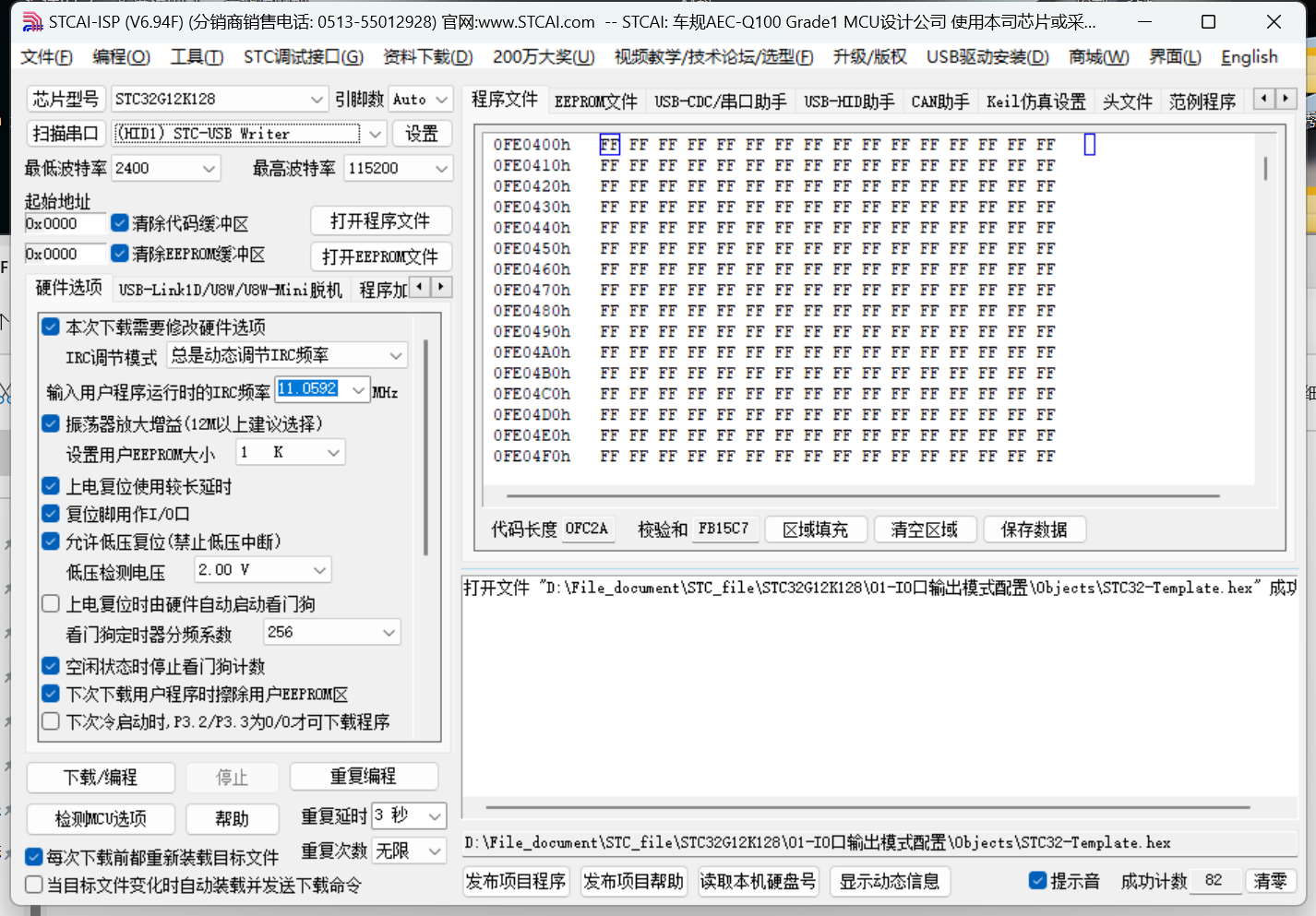Open the 工具(T) menu
This screenshot has width=1316, height=916.
point(197,57)
